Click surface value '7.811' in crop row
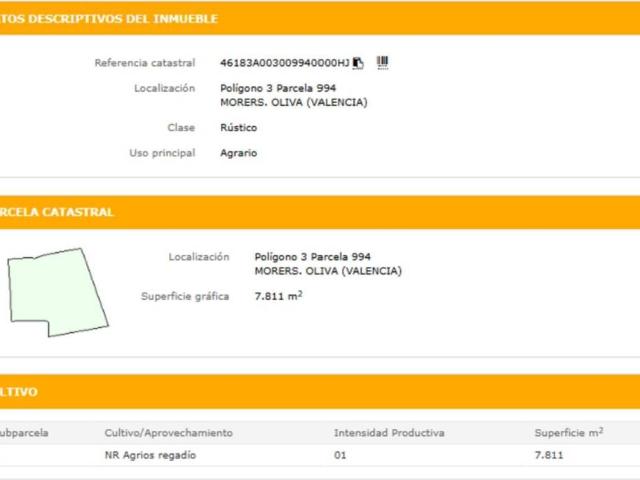The image size is (640, 480). click(549, 455)
